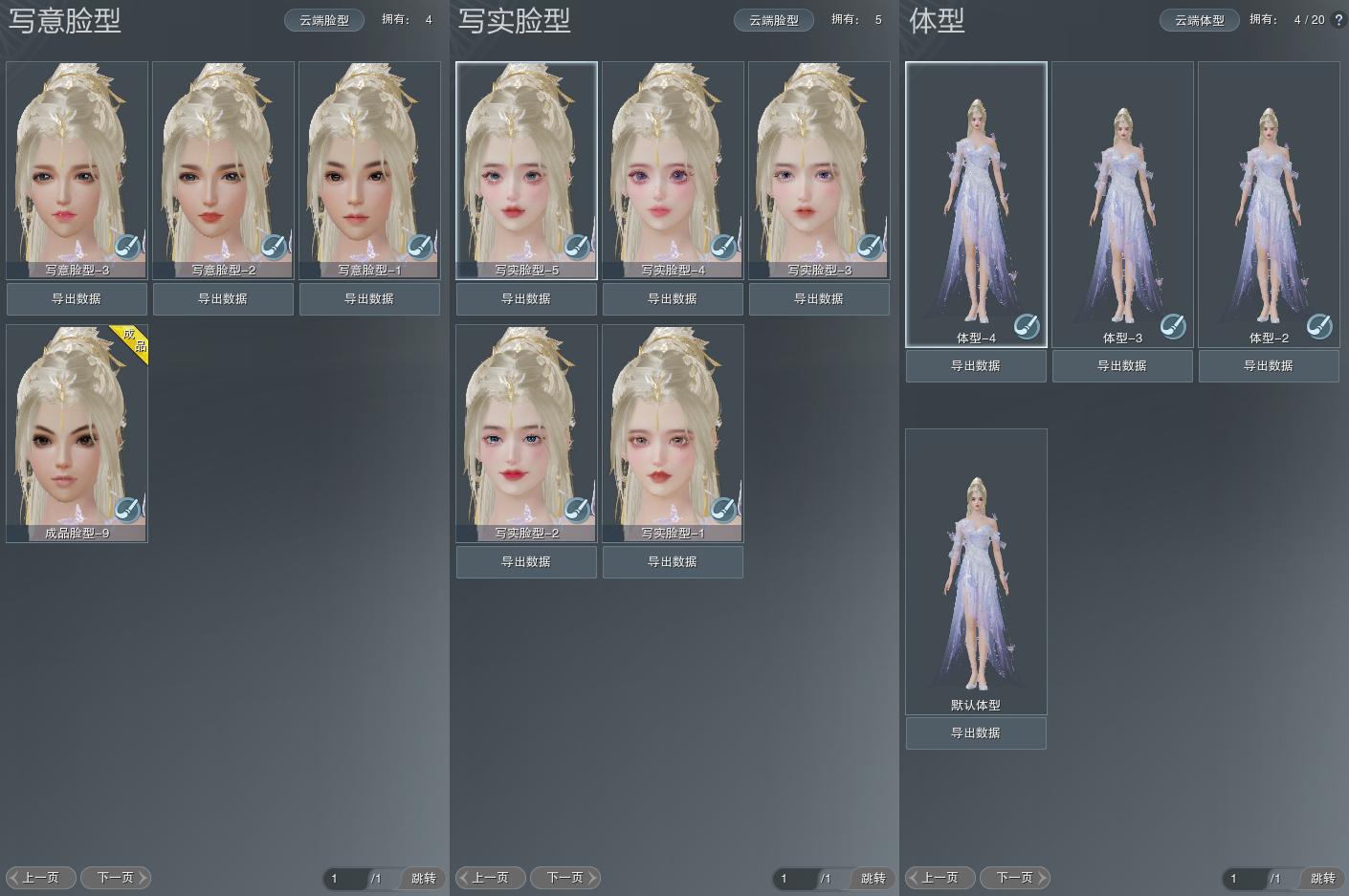
Task: Click the brush icon on 写意脸型-3
Action: (x=127, y=246)
